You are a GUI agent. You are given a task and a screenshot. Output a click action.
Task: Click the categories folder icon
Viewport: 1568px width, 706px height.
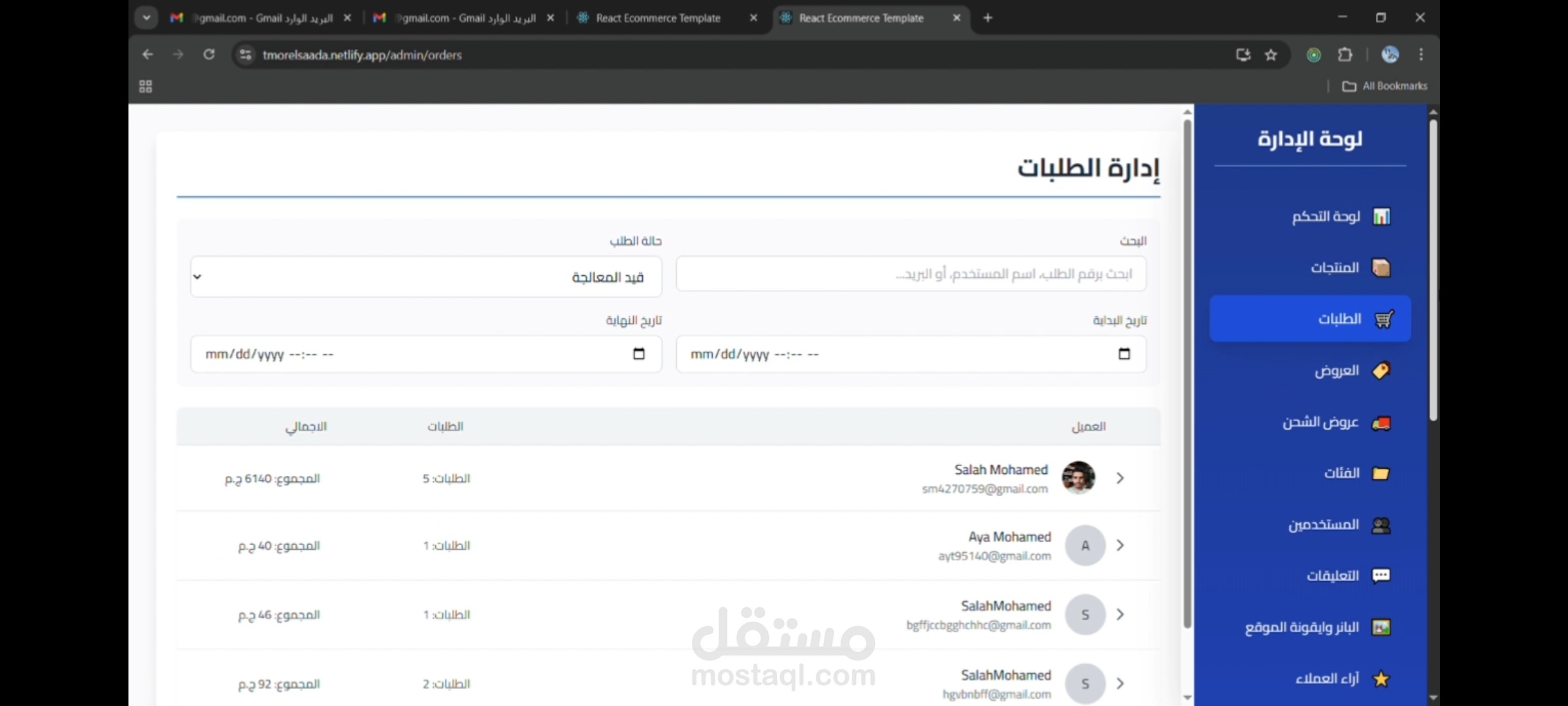(x=1381, y=473)
